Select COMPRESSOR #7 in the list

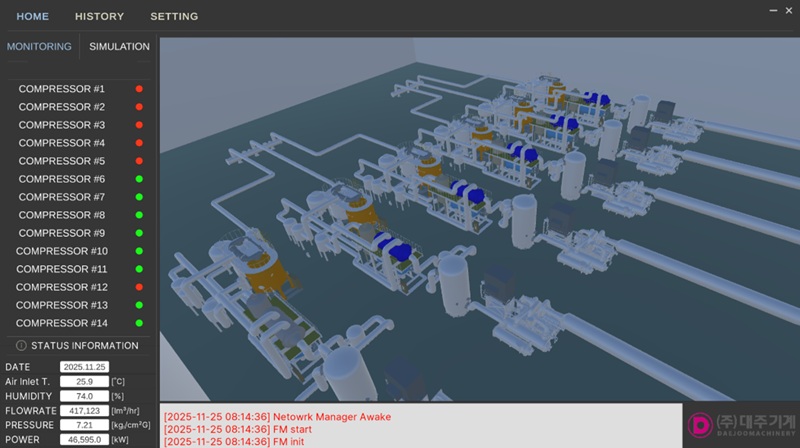[x=62, y=197]
